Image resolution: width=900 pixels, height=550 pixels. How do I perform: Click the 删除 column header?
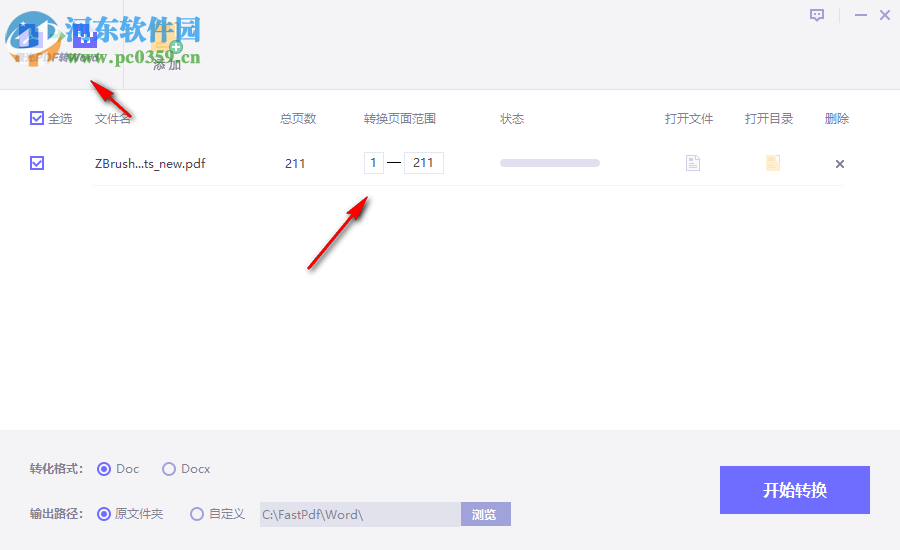pyautogui.click(x=837, y=119)
